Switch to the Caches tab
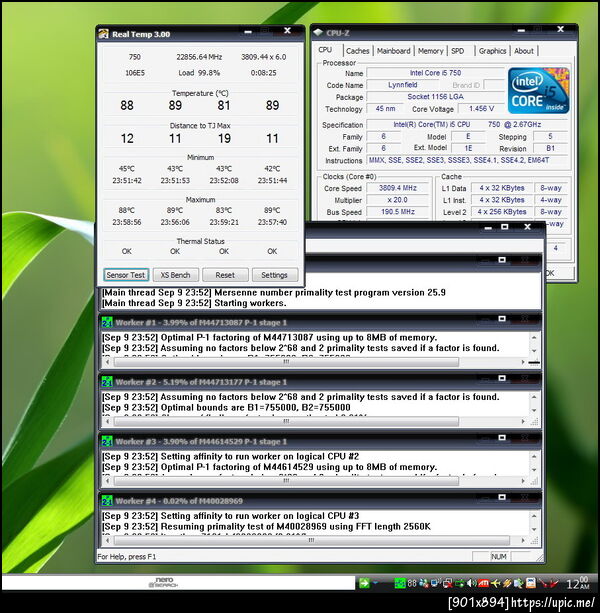600x613 pixels. (x=358, y=51)
